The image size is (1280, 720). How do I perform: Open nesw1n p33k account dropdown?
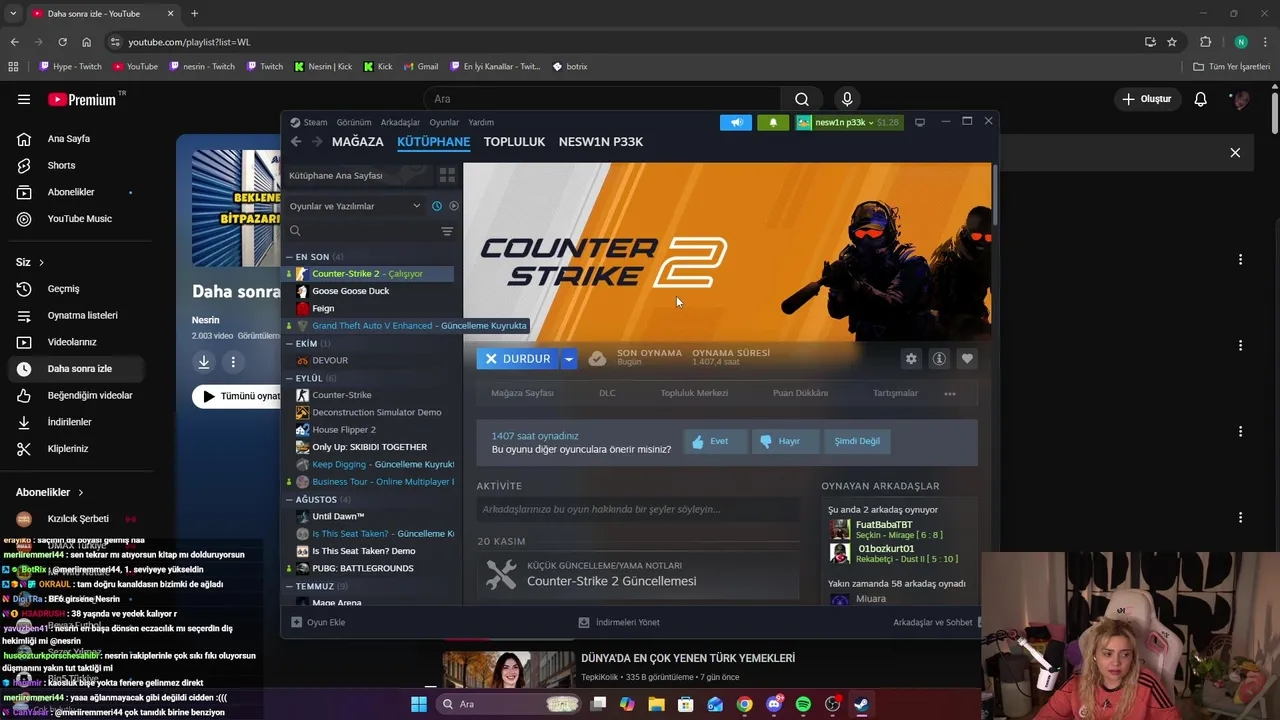tap(848, 122)
